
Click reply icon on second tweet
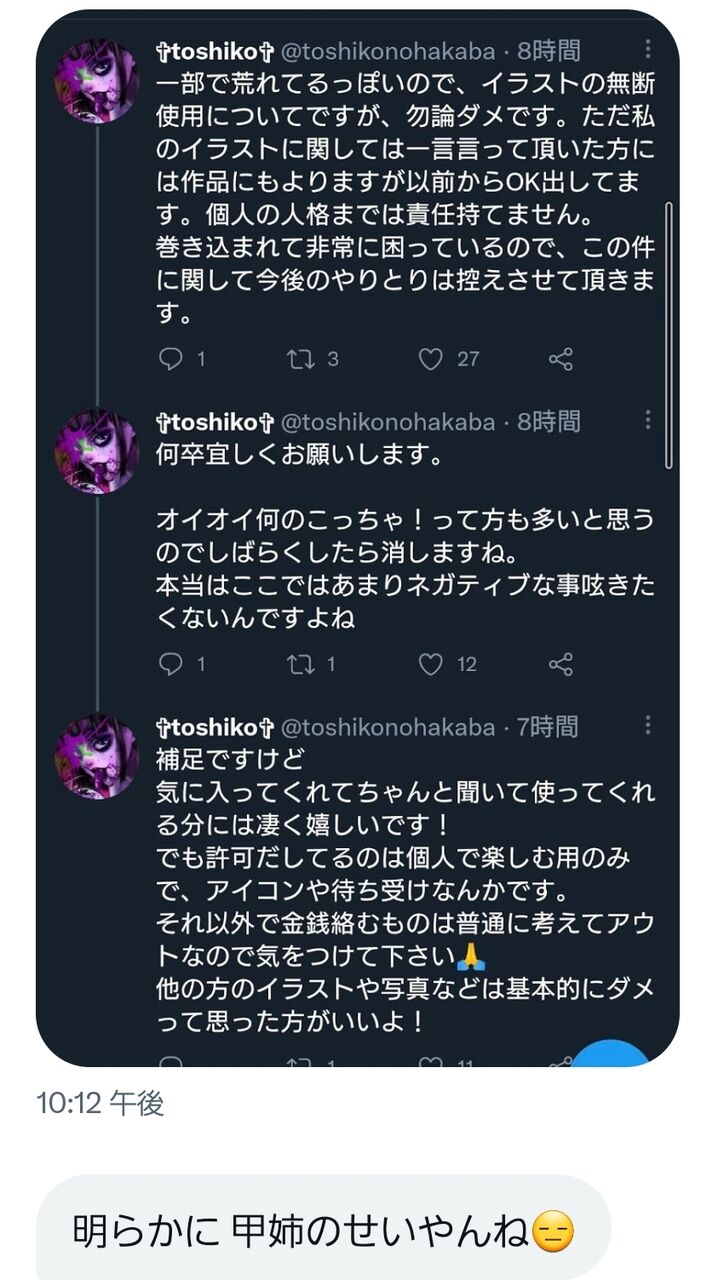point(171,664)
